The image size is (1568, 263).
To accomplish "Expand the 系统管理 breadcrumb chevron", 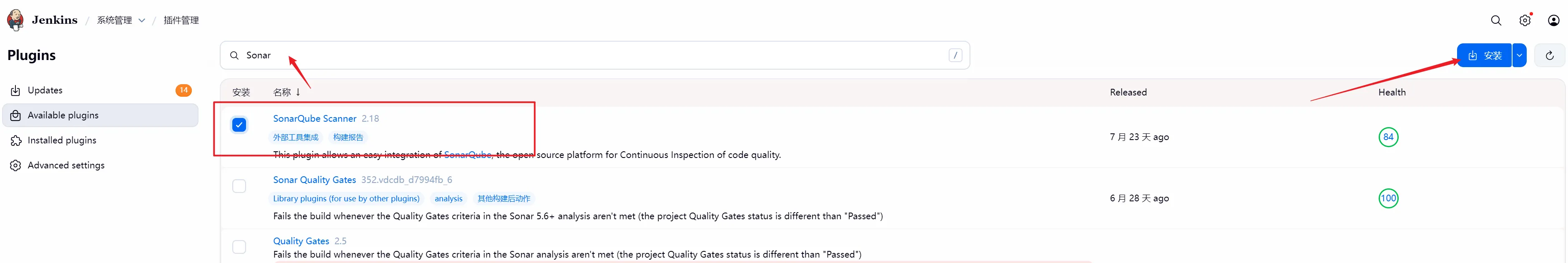I will pyautogui.click(x=142, y=20).
